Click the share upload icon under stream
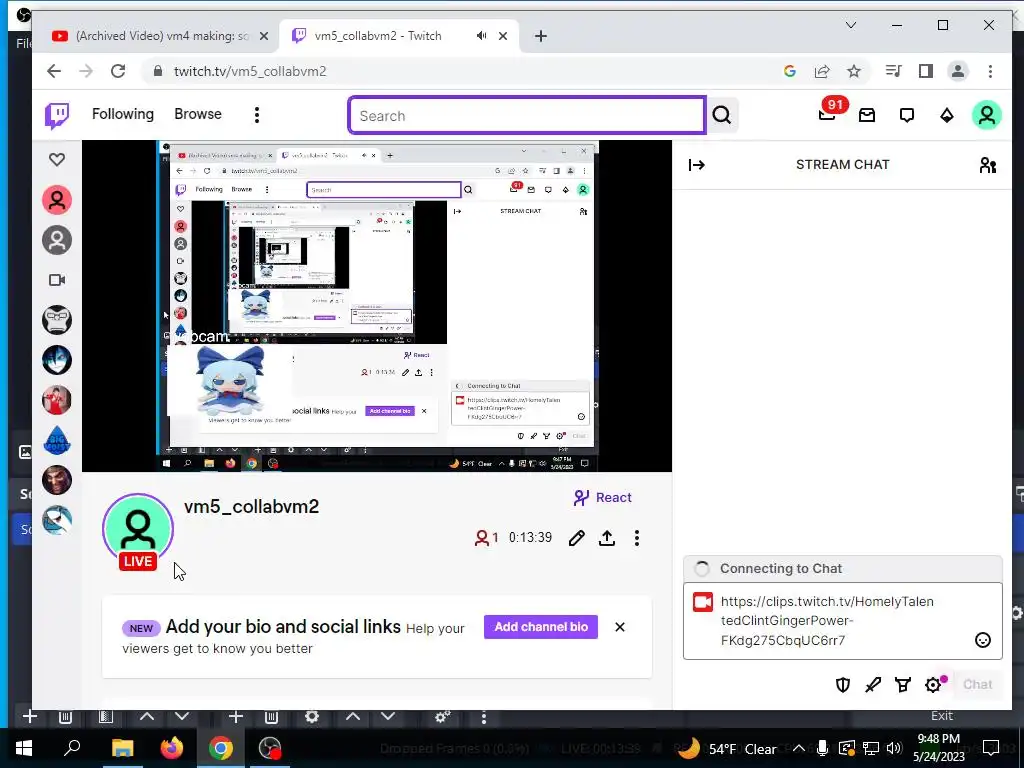Image resolution: width=1024 pixels, height=768 pixels. click(x=607, y=538)
